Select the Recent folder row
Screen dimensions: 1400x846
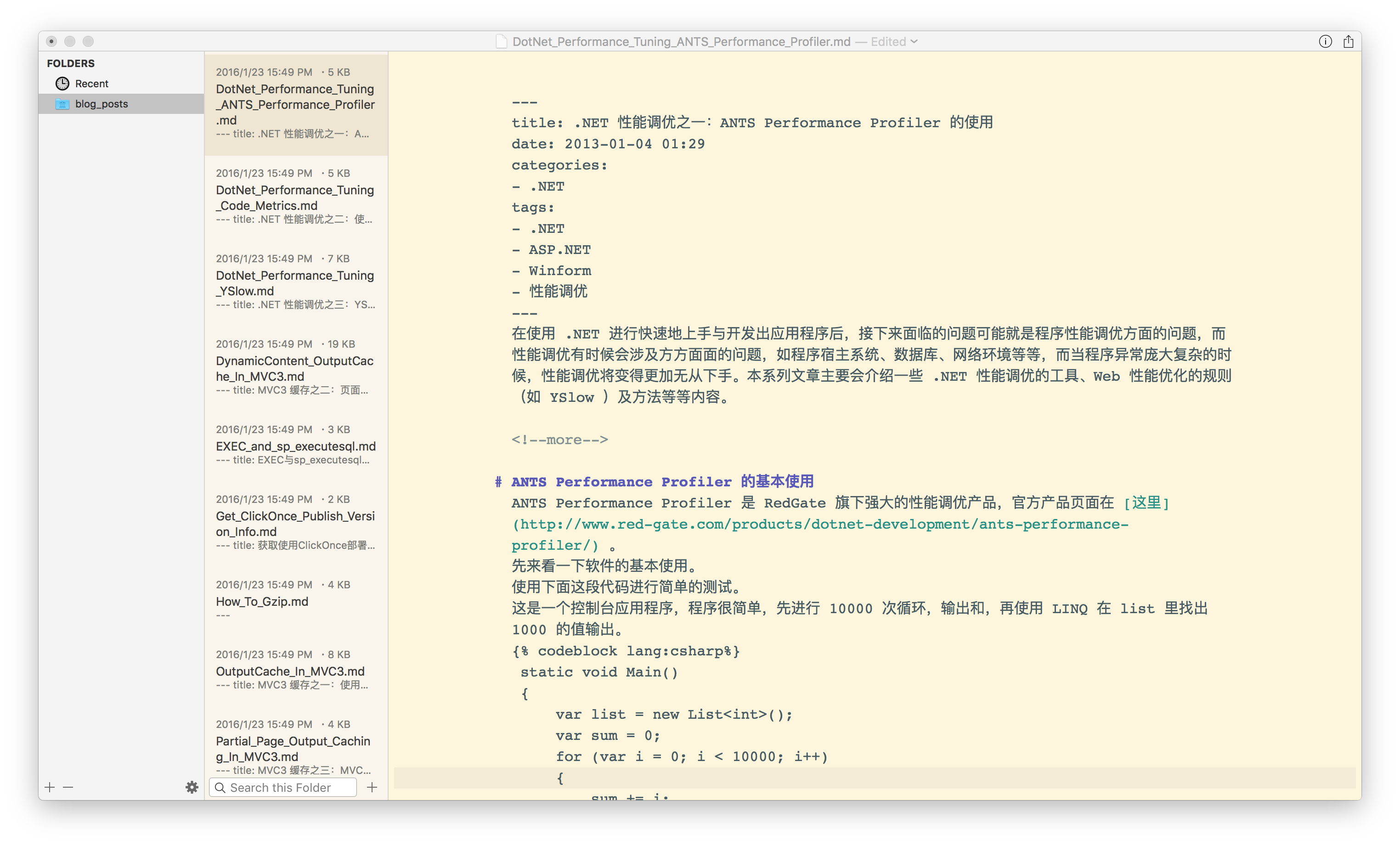(x=121, y=84)
